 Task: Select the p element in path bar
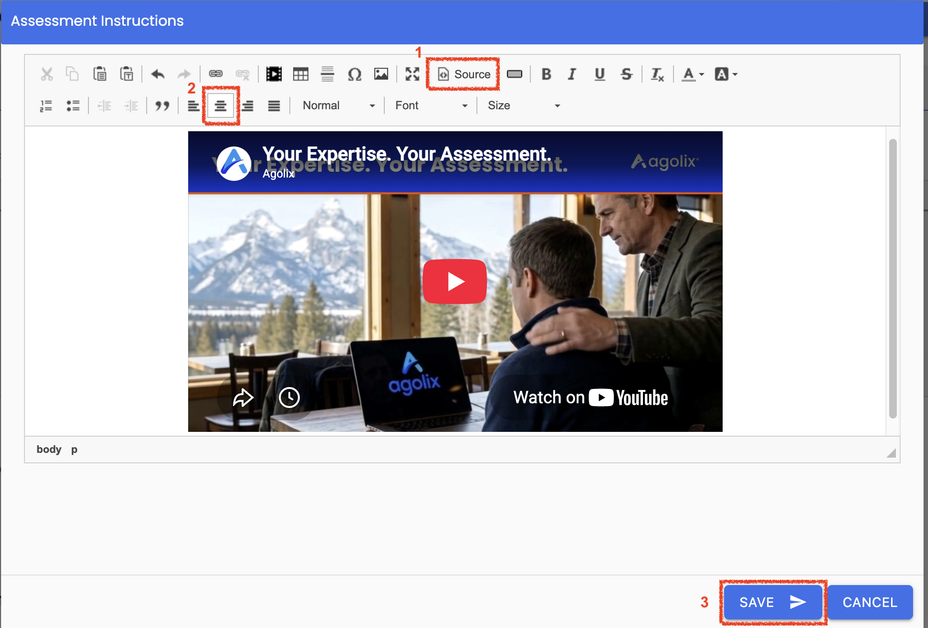[74, 450]
